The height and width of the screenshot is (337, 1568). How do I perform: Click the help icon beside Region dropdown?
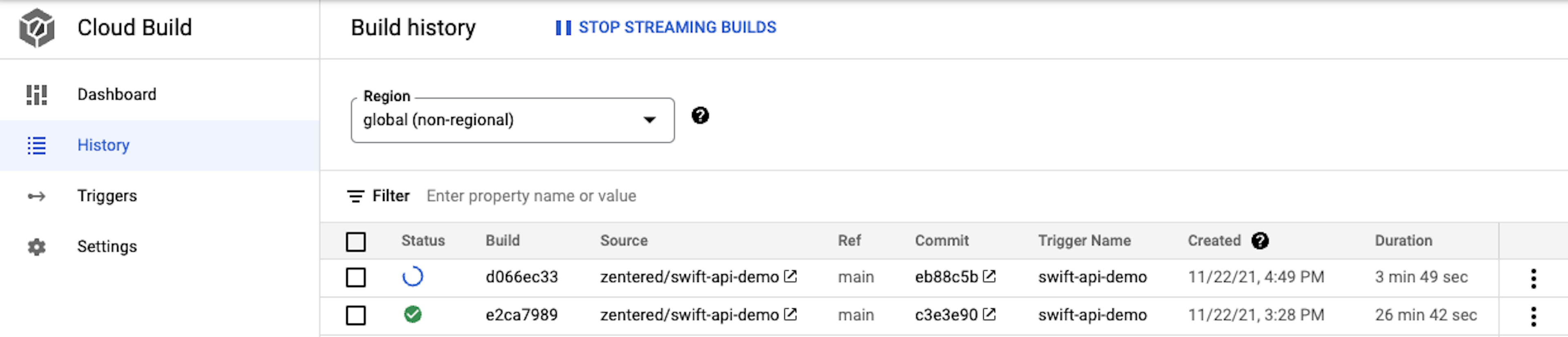(700, 115)
